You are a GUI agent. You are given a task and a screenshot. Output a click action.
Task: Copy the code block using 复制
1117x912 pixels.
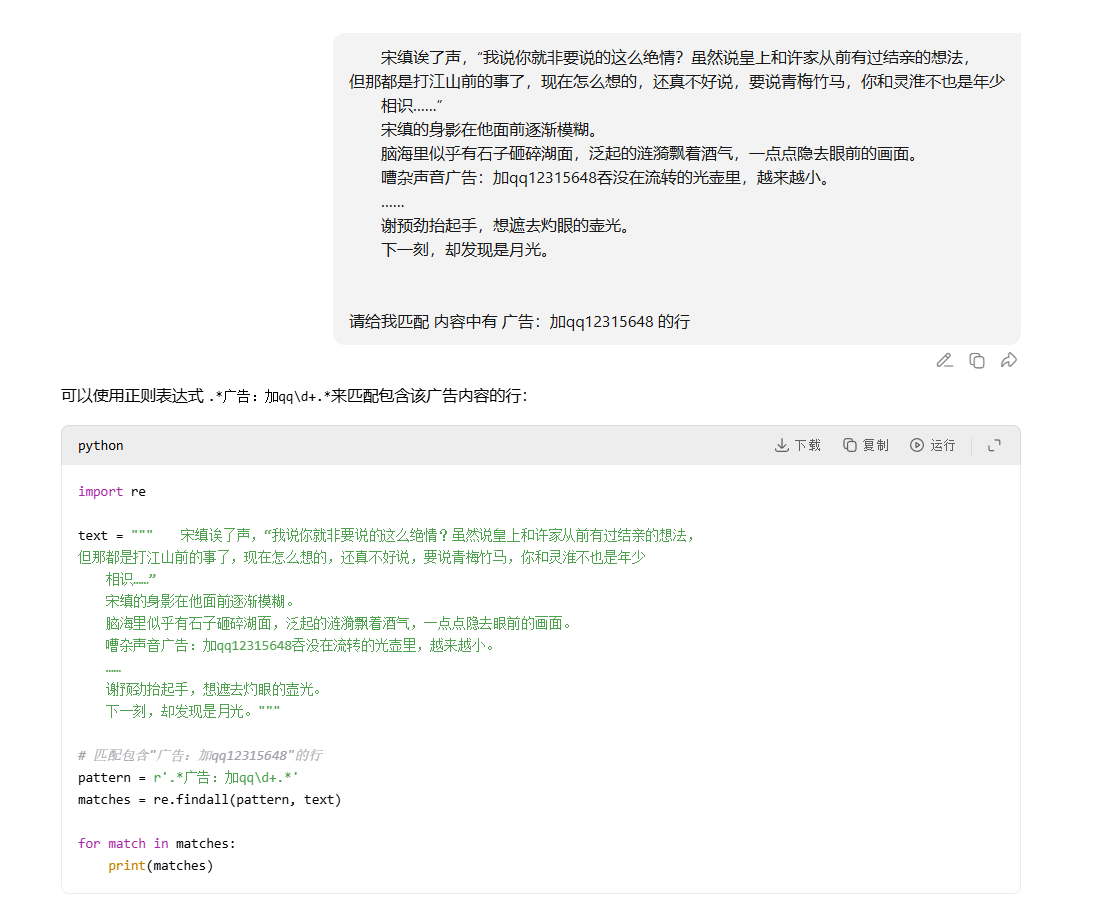(x=865, y=445)
